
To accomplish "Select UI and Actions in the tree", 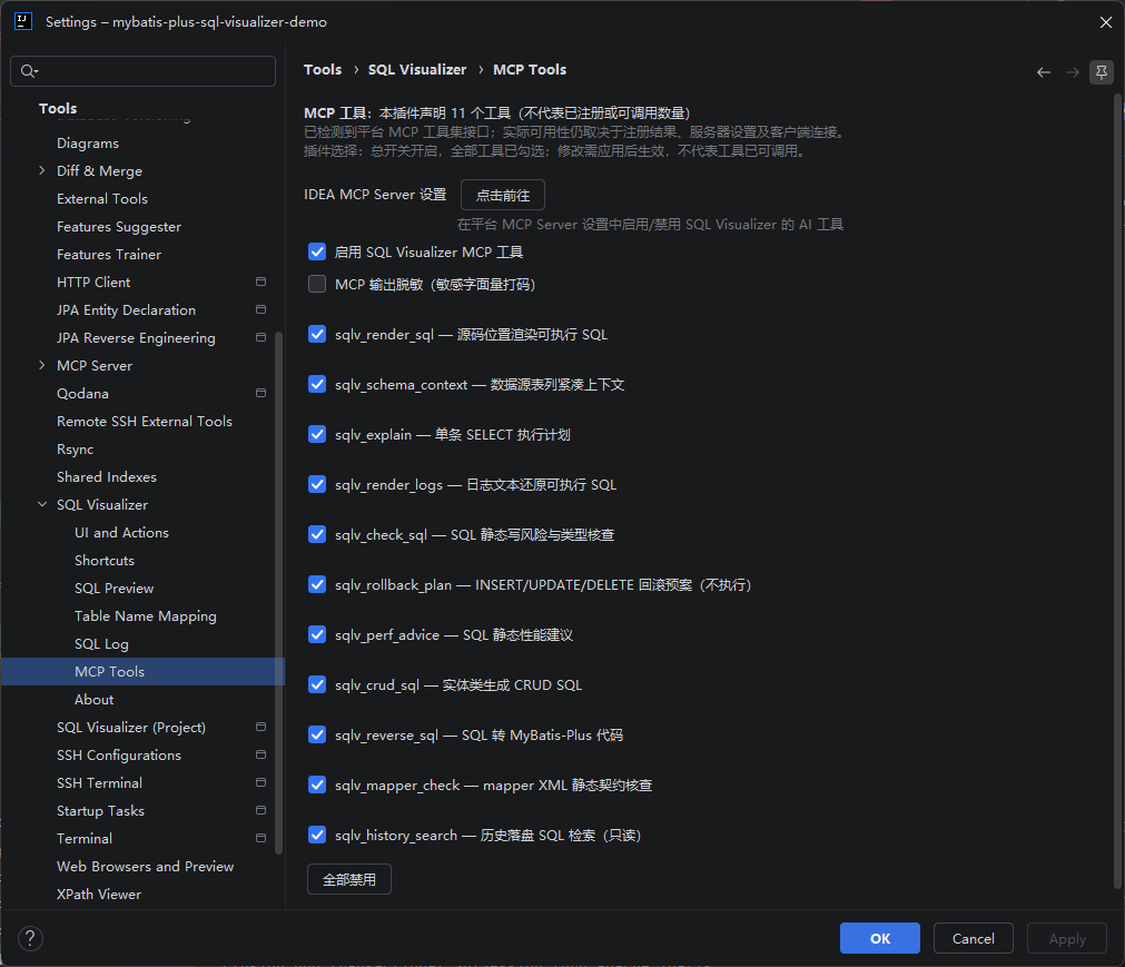I will click(122, 533).
